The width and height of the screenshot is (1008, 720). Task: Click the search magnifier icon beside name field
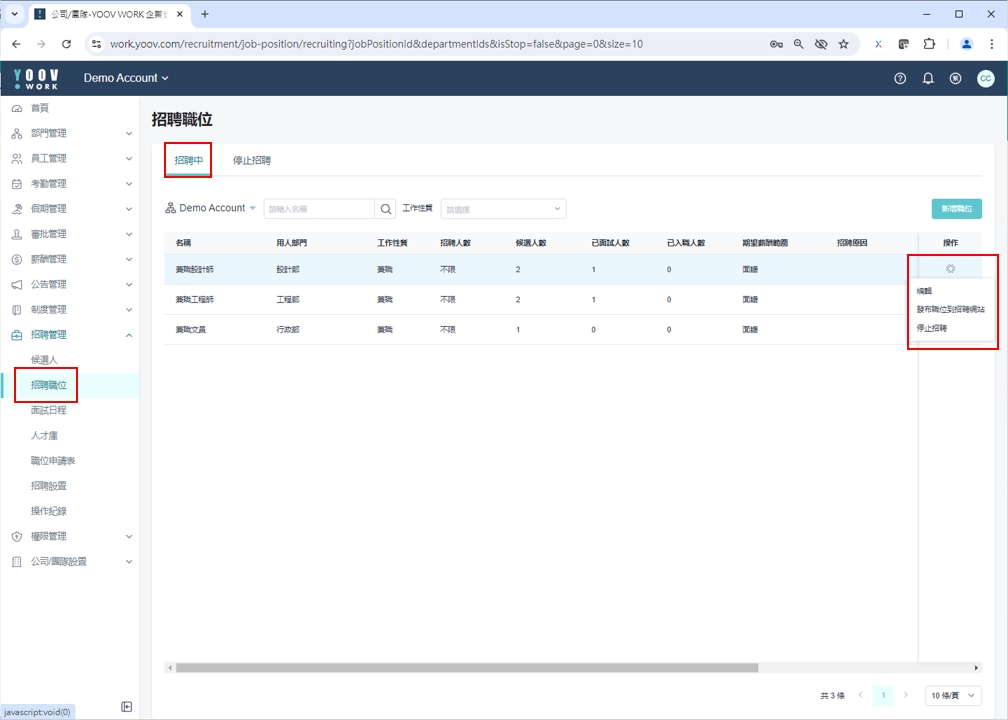click(386, 209)
